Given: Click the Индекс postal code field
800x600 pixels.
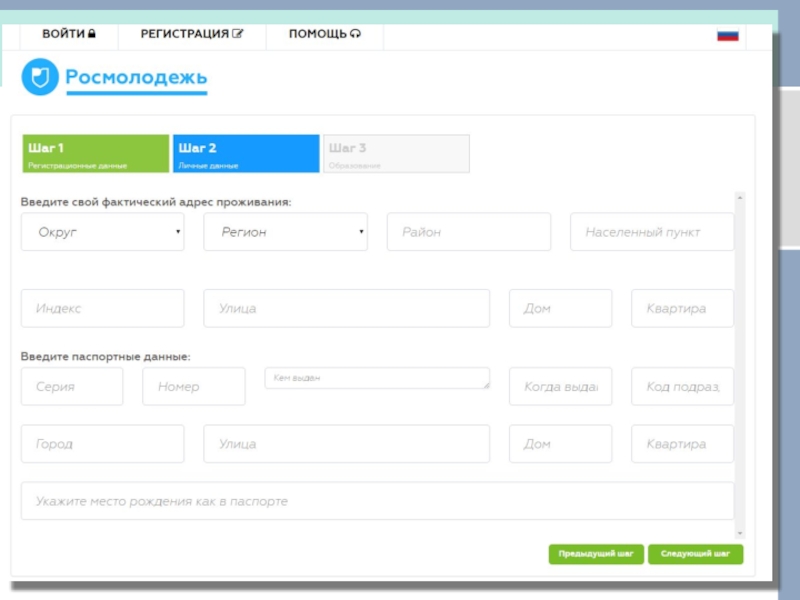Looking at the screenshot, I should 102,309.
